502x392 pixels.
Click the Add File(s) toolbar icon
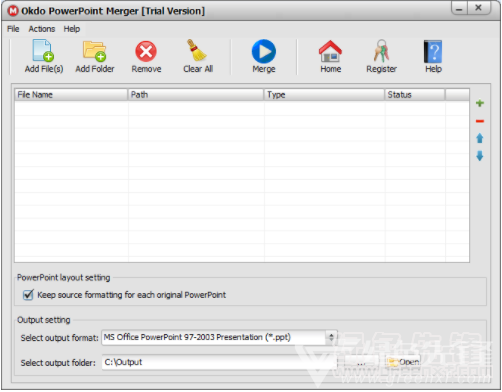(x=44, y=51)
